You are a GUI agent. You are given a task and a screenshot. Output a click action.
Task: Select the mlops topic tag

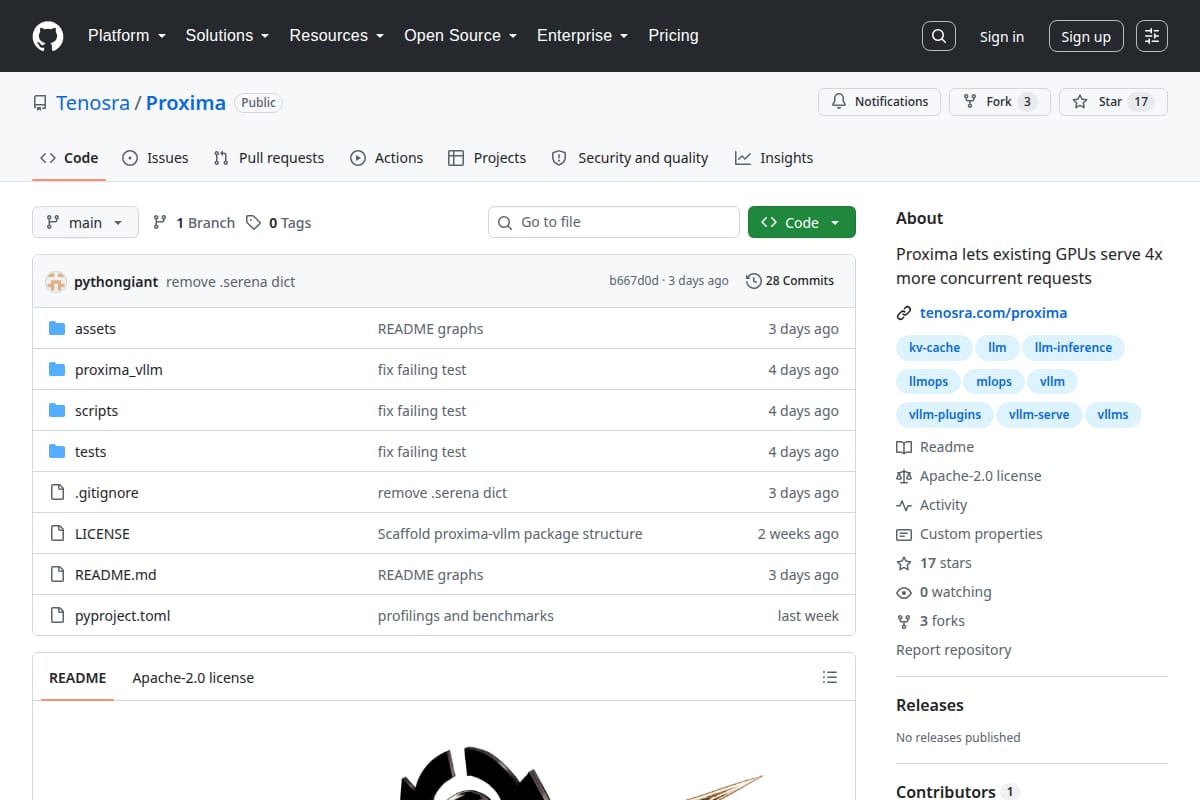(x=994, y=382)
